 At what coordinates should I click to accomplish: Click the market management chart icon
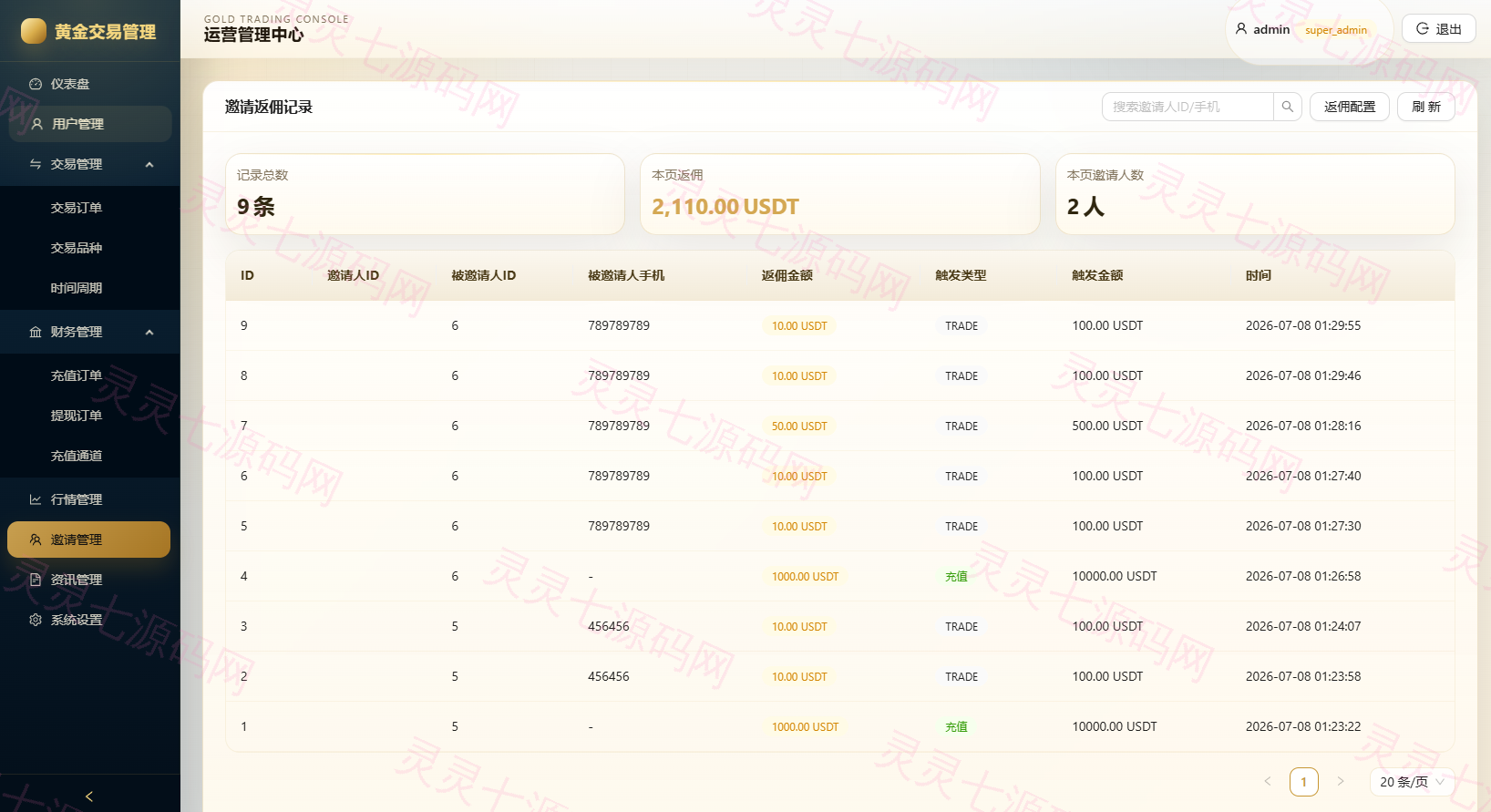coord(36,499)
